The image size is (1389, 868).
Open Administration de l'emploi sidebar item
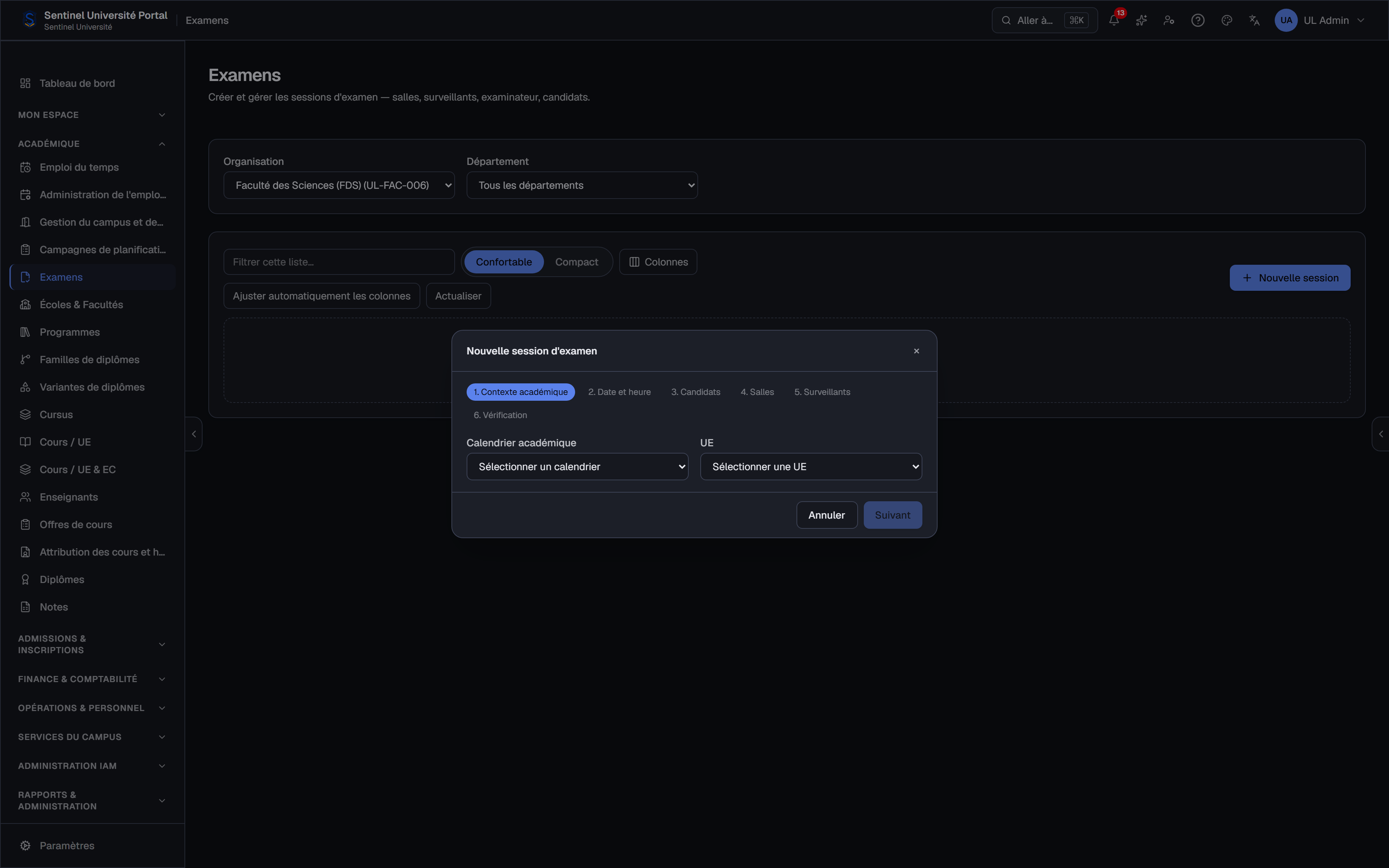[x=92, y=195]
